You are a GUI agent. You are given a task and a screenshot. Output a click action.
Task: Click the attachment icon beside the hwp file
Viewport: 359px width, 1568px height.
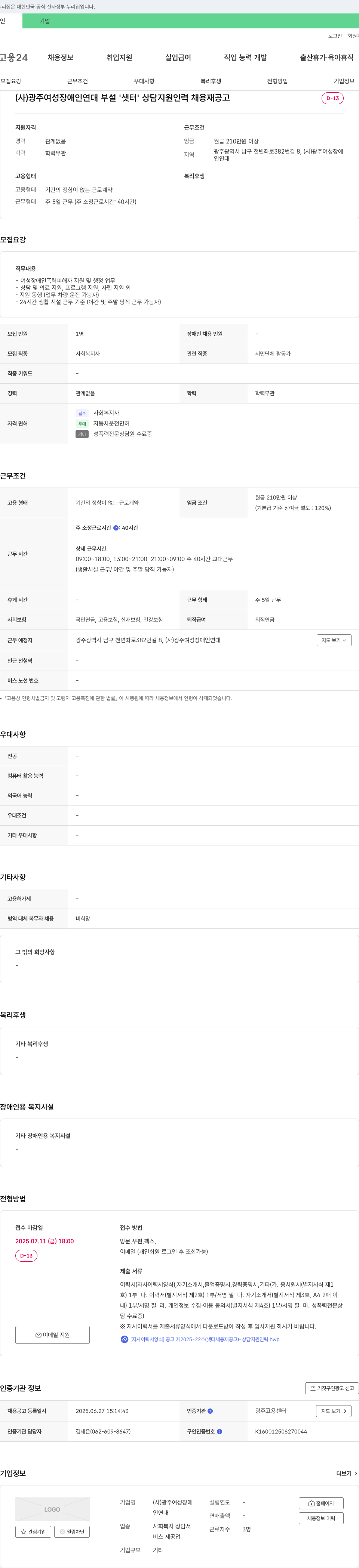point(124,1339)
